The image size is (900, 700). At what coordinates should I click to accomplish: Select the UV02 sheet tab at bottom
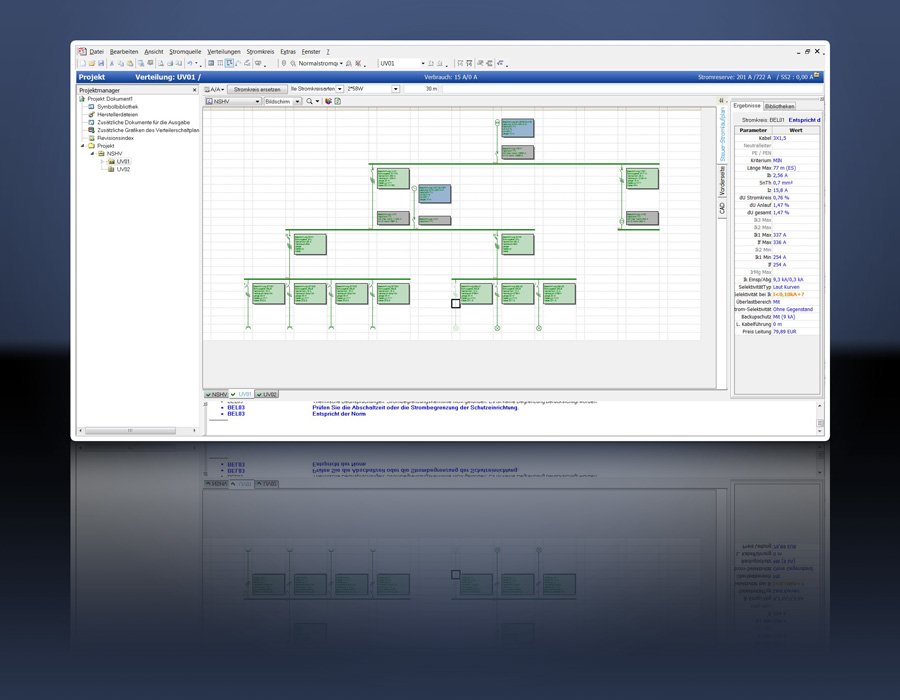(267, 394)
